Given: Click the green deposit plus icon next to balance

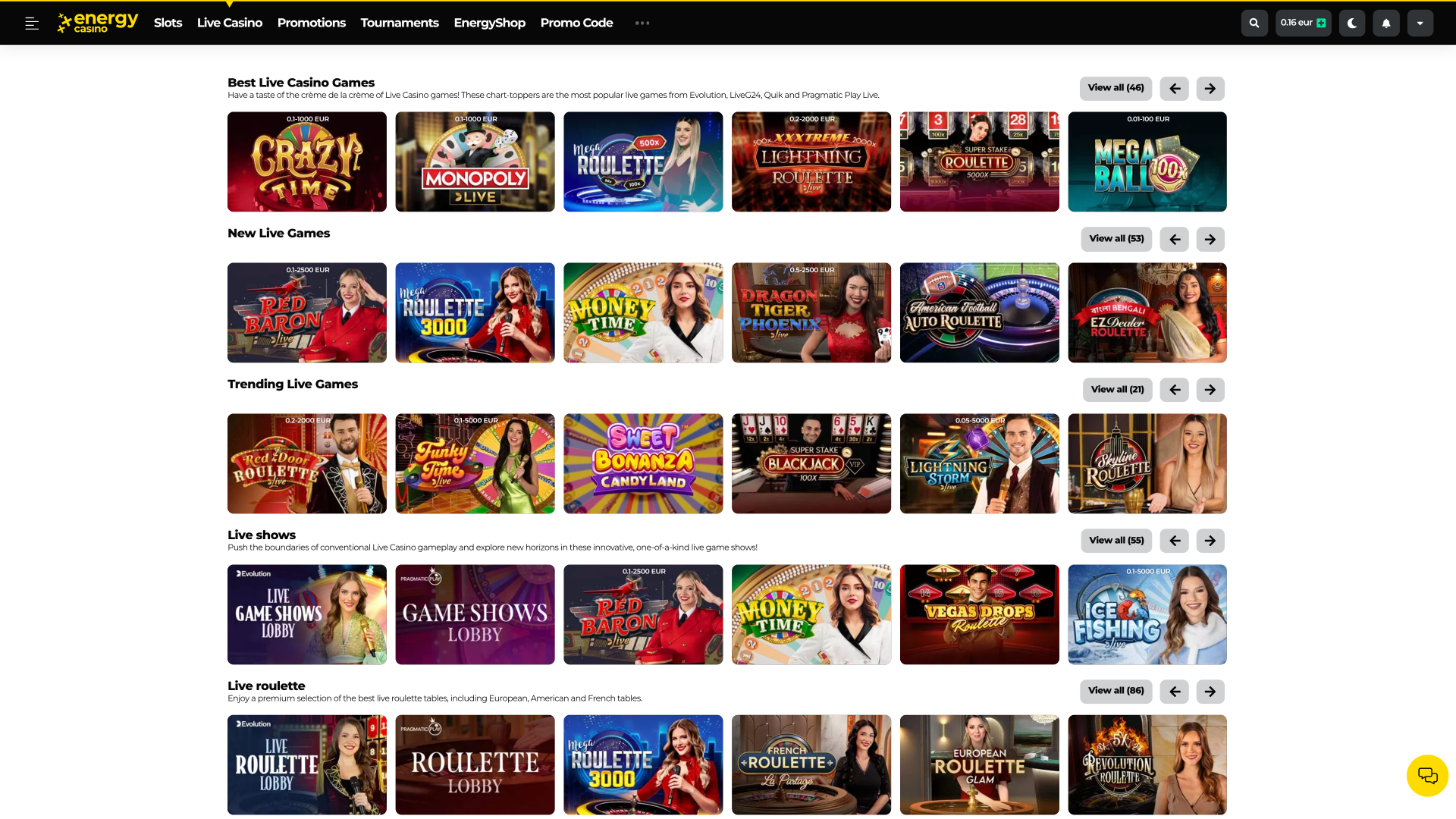Looking at the screenshot, I should (1321, 23).
